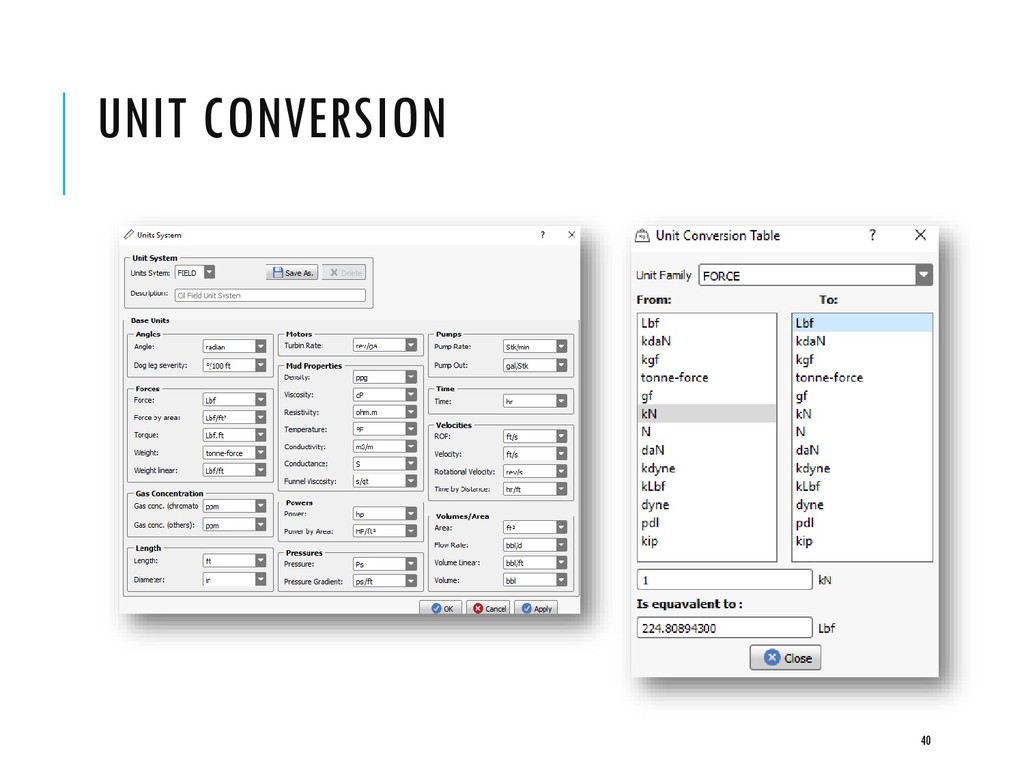The image size is (1024, 768).
Task: Open the ROP ft/s dropdown
Action: click(561, 436)
